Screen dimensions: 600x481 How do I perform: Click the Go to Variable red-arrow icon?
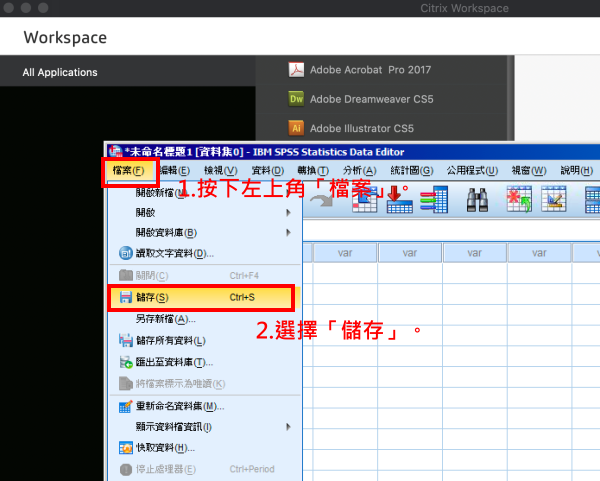[399, 199]
